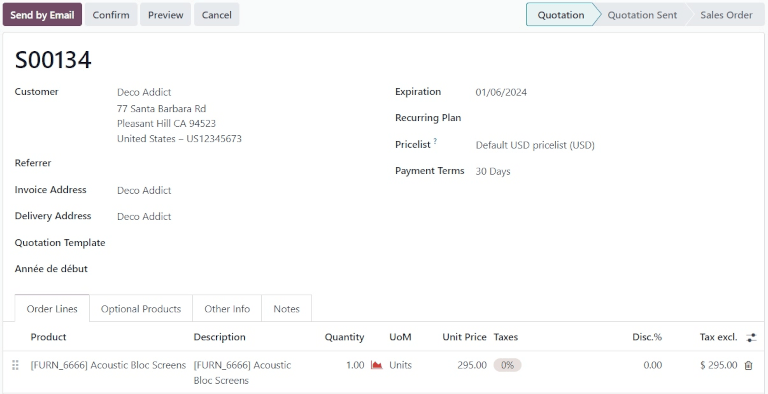768x394 pixels.
Task: Switch to the Notes tab
Action: click(x=287, y=309)
